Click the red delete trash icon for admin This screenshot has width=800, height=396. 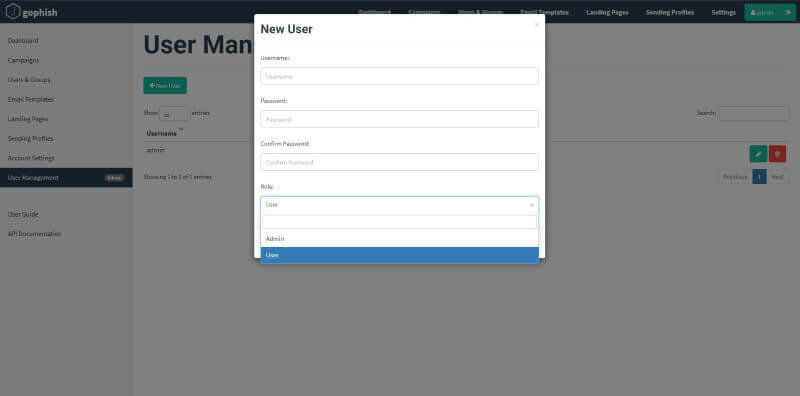[777, 154]
